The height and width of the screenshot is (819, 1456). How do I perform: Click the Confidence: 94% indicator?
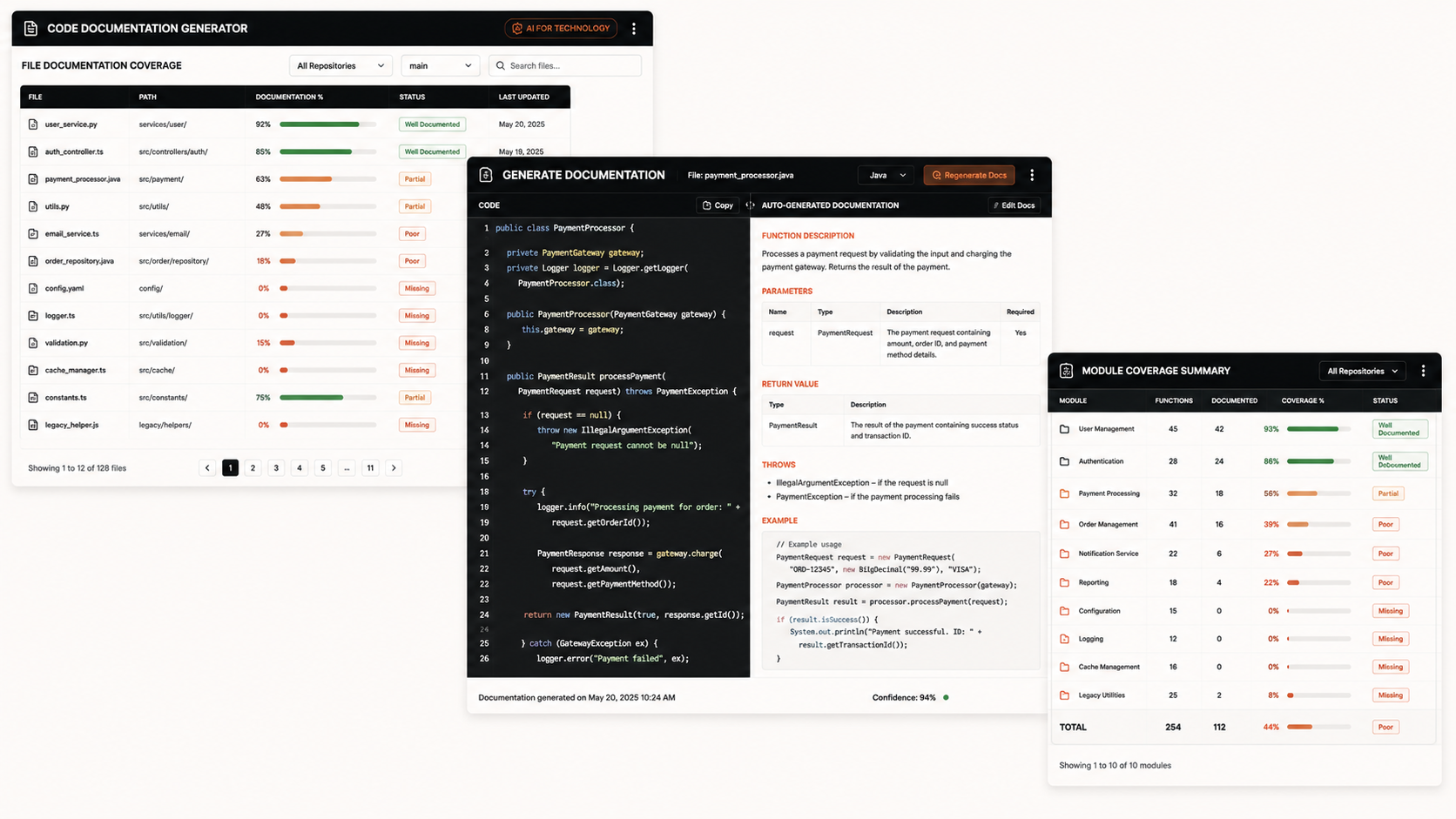pyautogui.click(x=910, y=697)
